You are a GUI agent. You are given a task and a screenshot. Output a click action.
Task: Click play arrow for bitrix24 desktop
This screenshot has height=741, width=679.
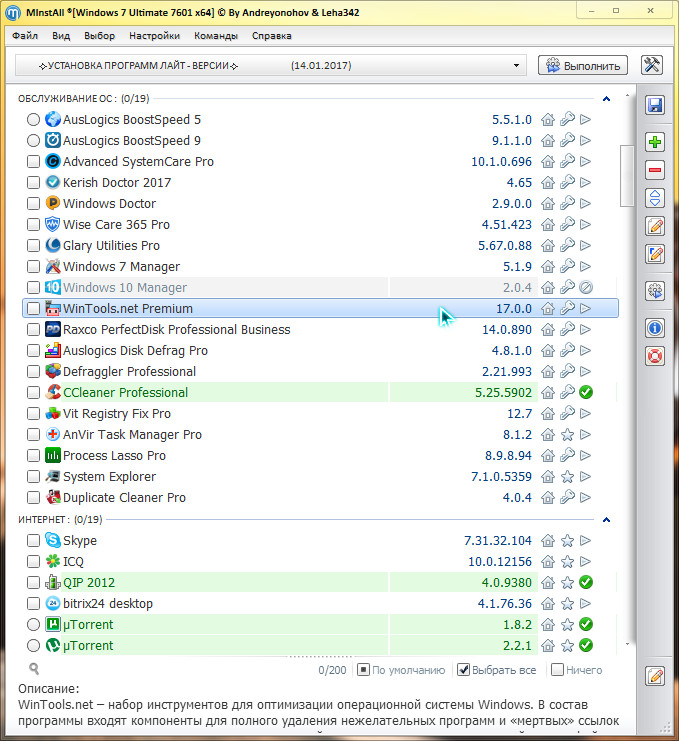(585, 603)
